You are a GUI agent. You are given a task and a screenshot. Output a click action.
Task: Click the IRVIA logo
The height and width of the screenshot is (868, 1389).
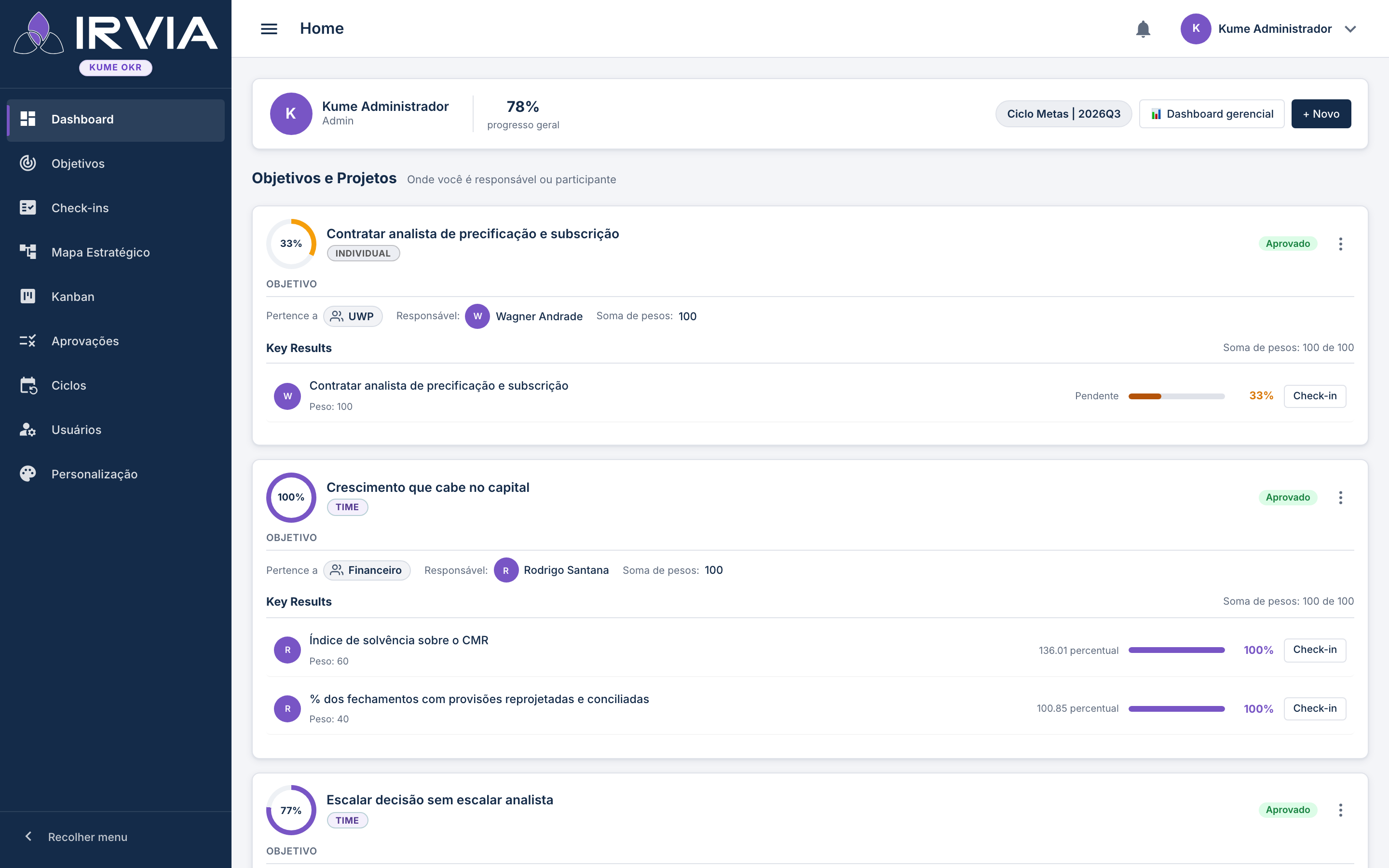(115, 33)
